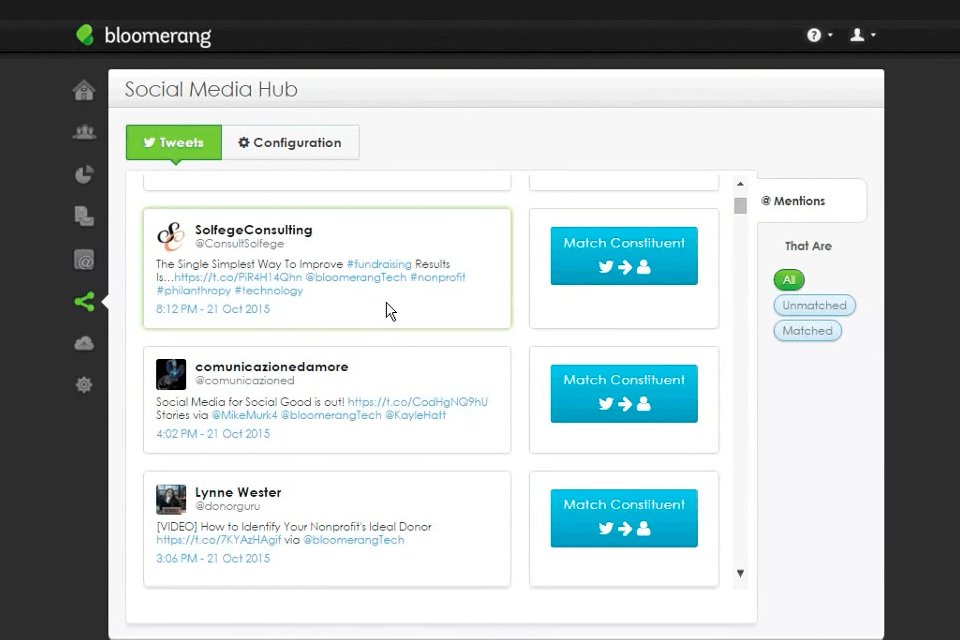The height and width of the screenshot is (640, 960).
Task: Open the https://t.co/PiR4H14Qhn link
Action: [238, 277]
